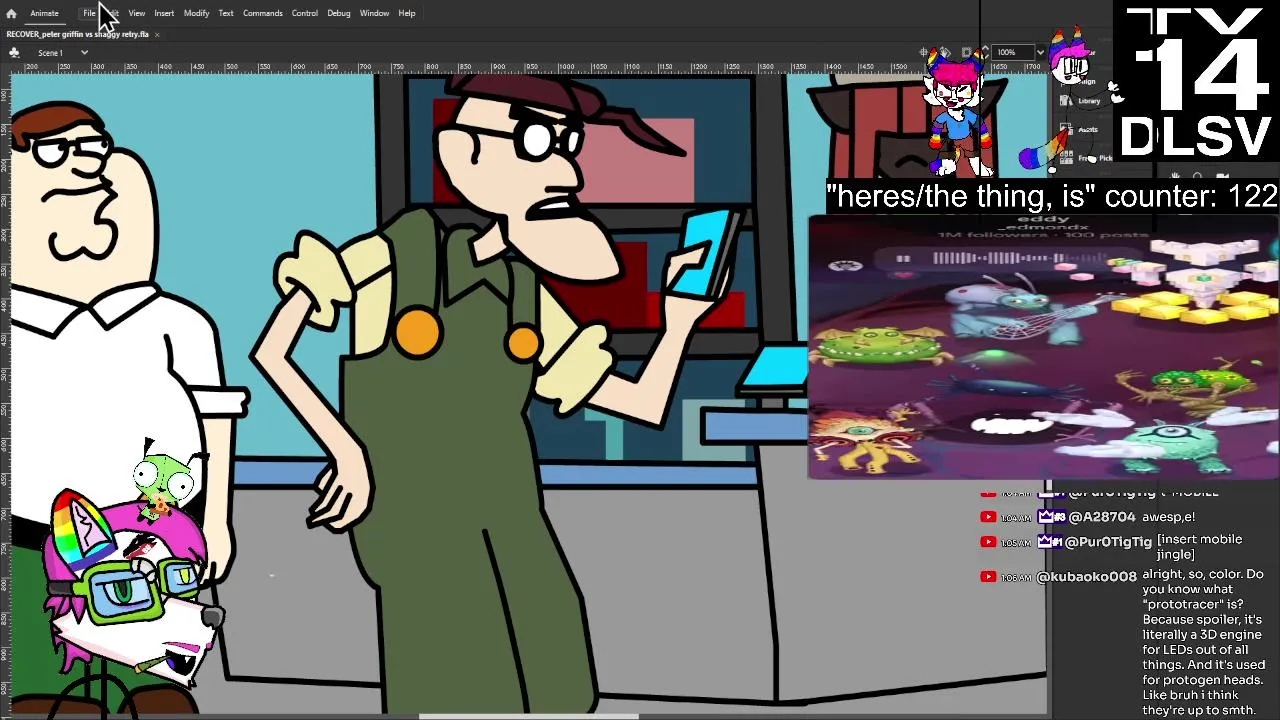Open the Window menu

[x=374, y=13]
